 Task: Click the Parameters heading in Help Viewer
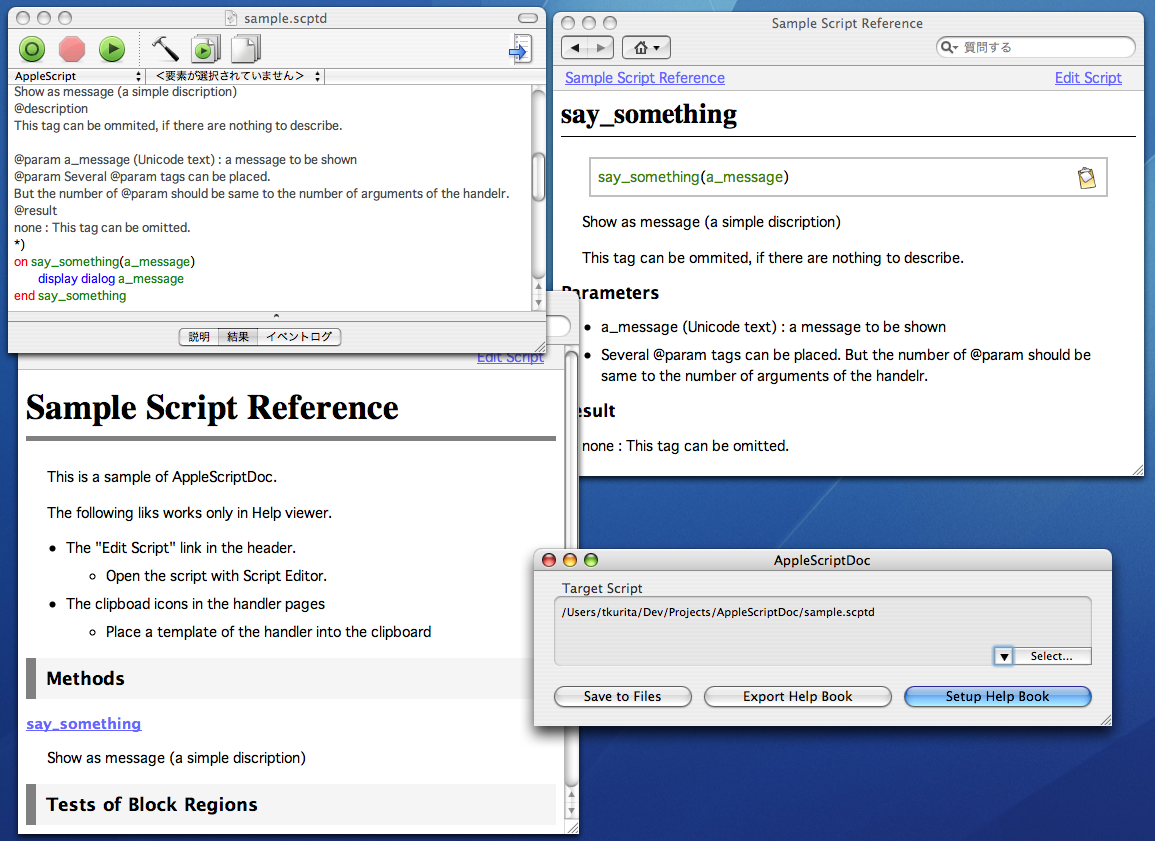point(610,293)
